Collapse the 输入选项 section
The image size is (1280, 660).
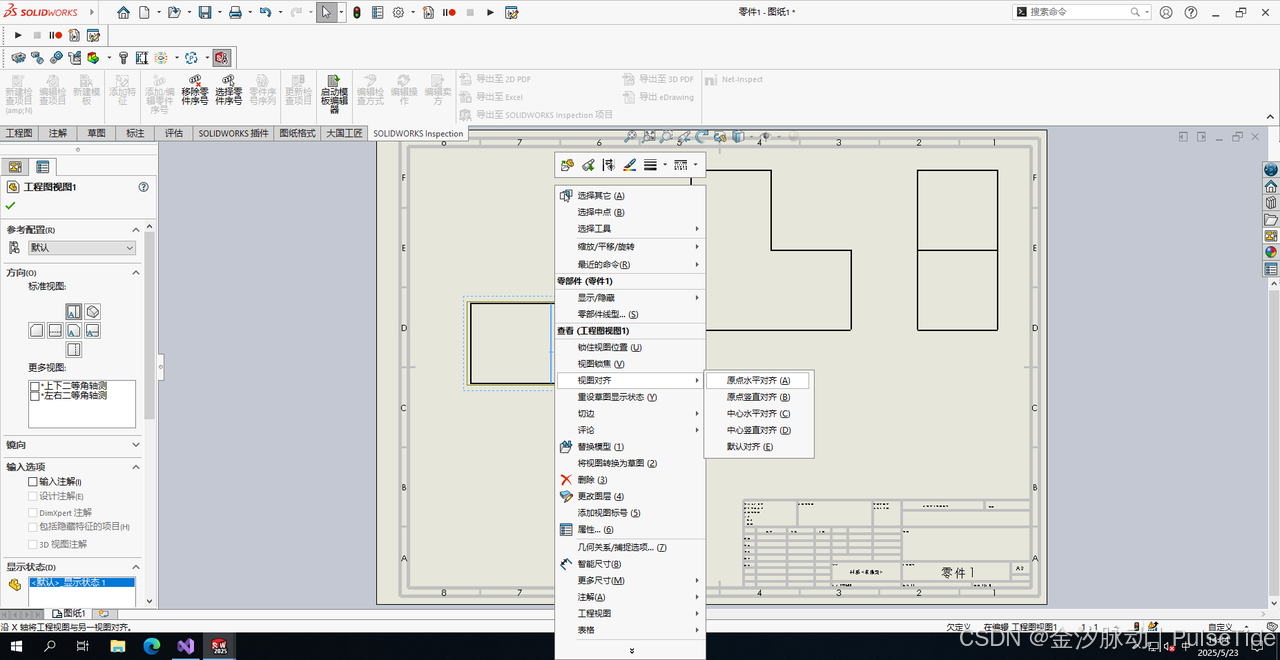136,466
